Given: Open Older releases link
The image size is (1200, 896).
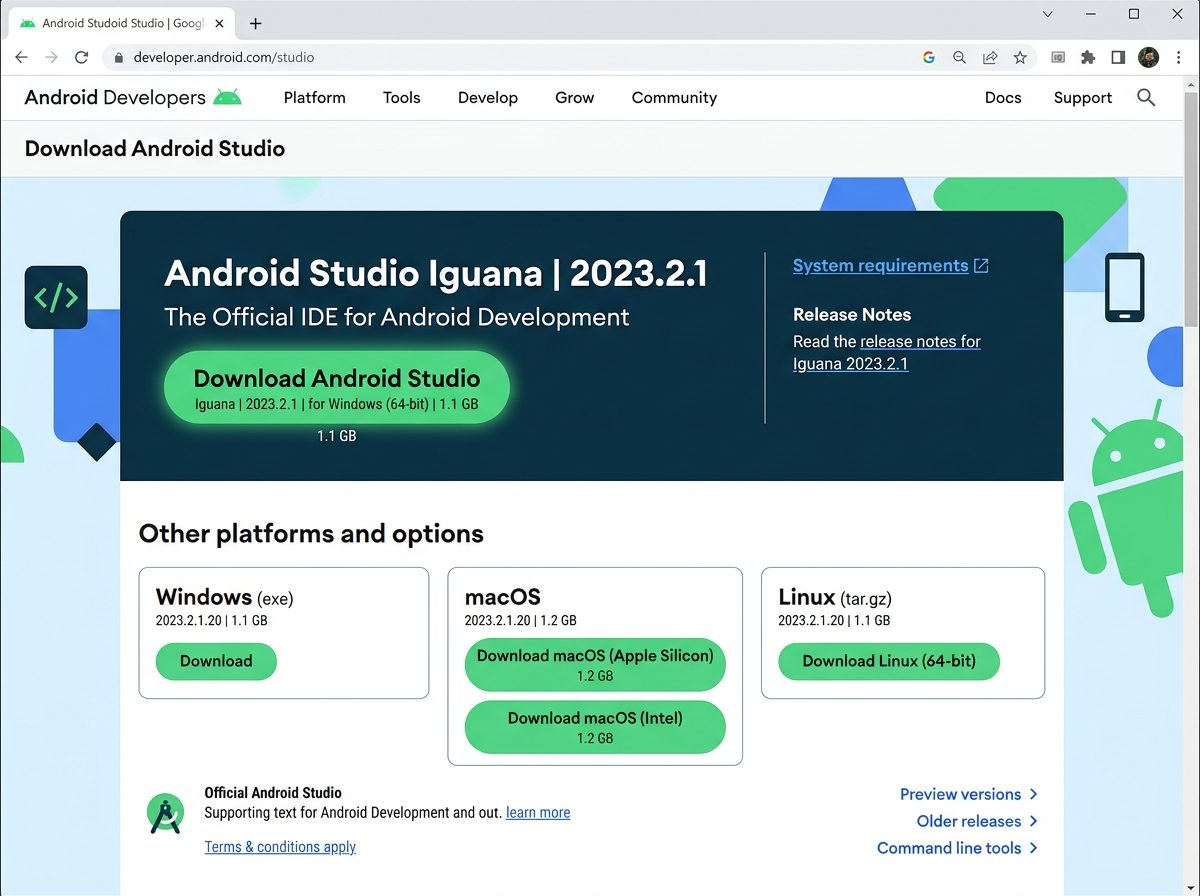Looking at the screenshot, I should 969,821.
